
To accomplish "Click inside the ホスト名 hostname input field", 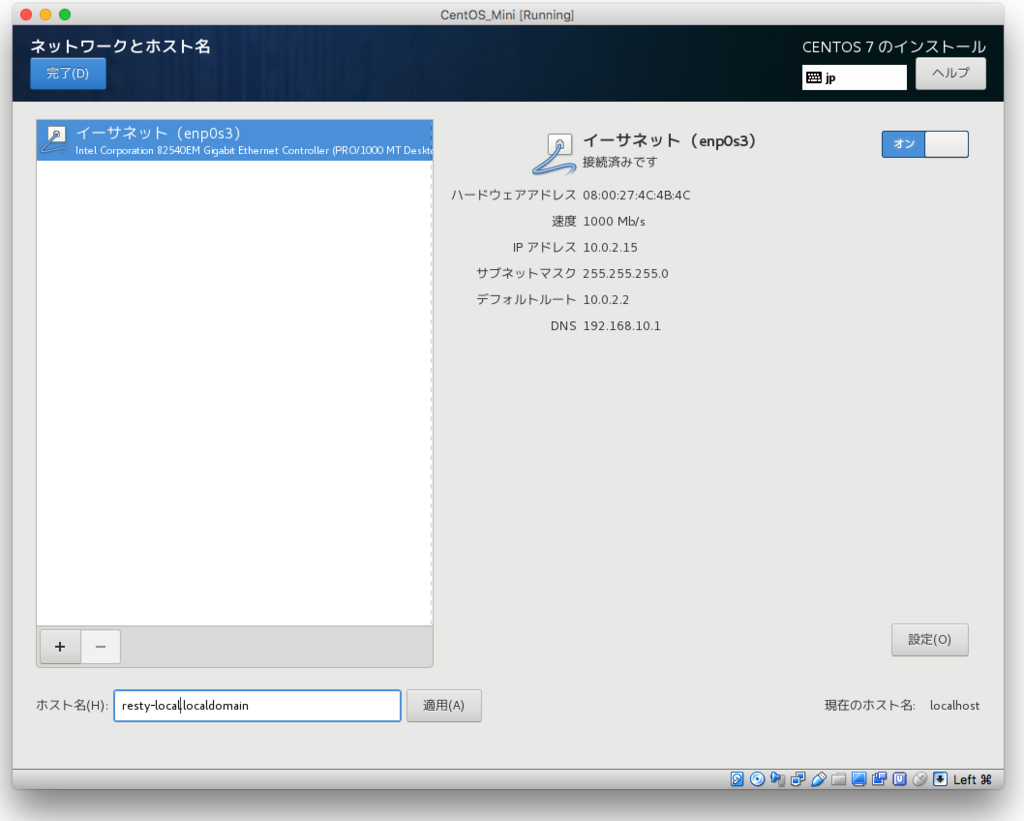I will coord(256,705).
